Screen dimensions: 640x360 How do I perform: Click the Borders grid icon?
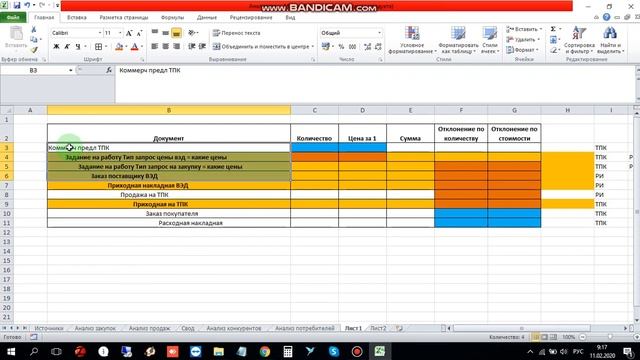point(98,47)
